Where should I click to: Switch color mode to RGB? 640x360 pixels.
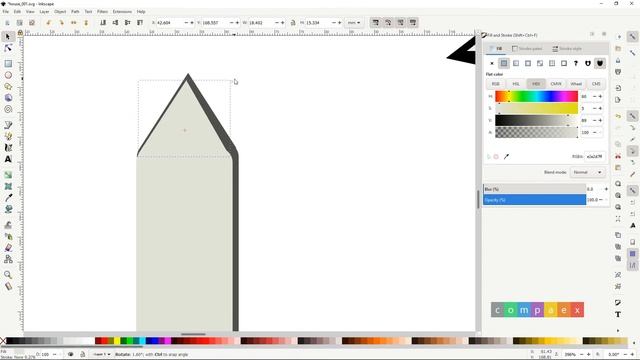pyautogui.click(x=496, y=84)
